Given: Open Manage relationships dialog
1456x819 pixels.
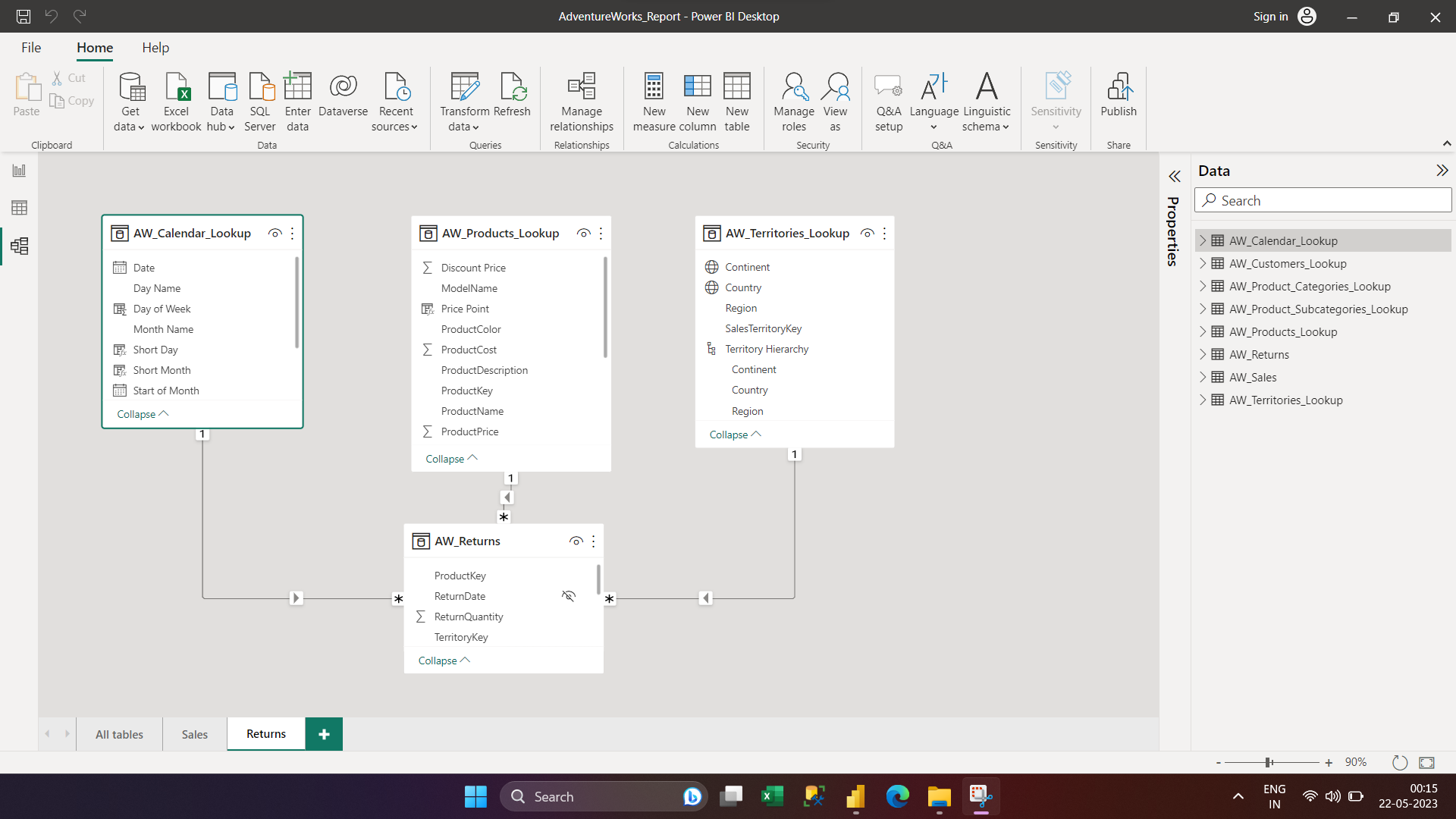Looking at the screenshot, I should click(x=582, y=102).
